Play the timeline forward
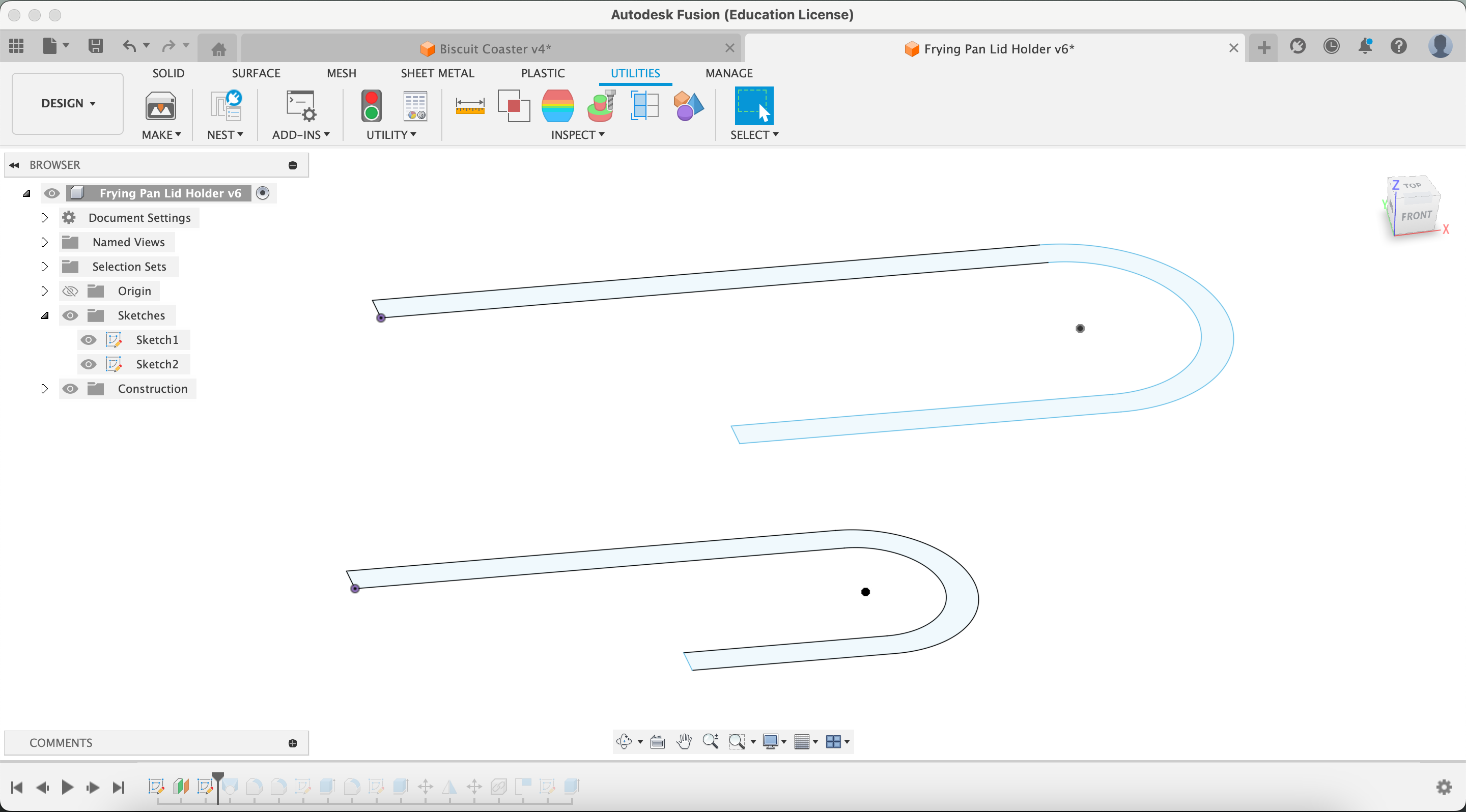 pos(67,788)
